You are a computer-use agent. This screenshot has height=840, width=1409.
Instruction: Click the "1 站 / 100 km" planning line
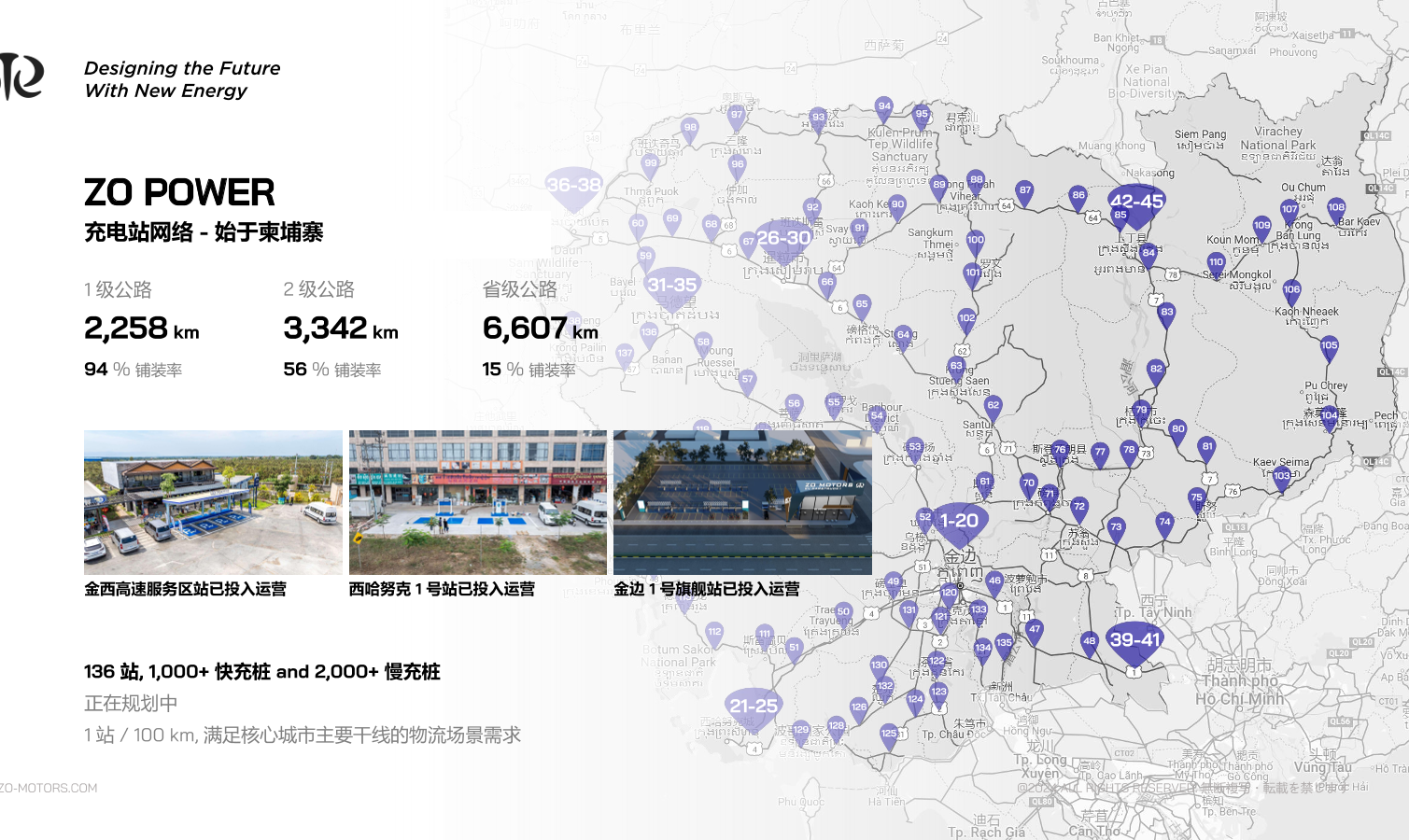pos(303,735)
